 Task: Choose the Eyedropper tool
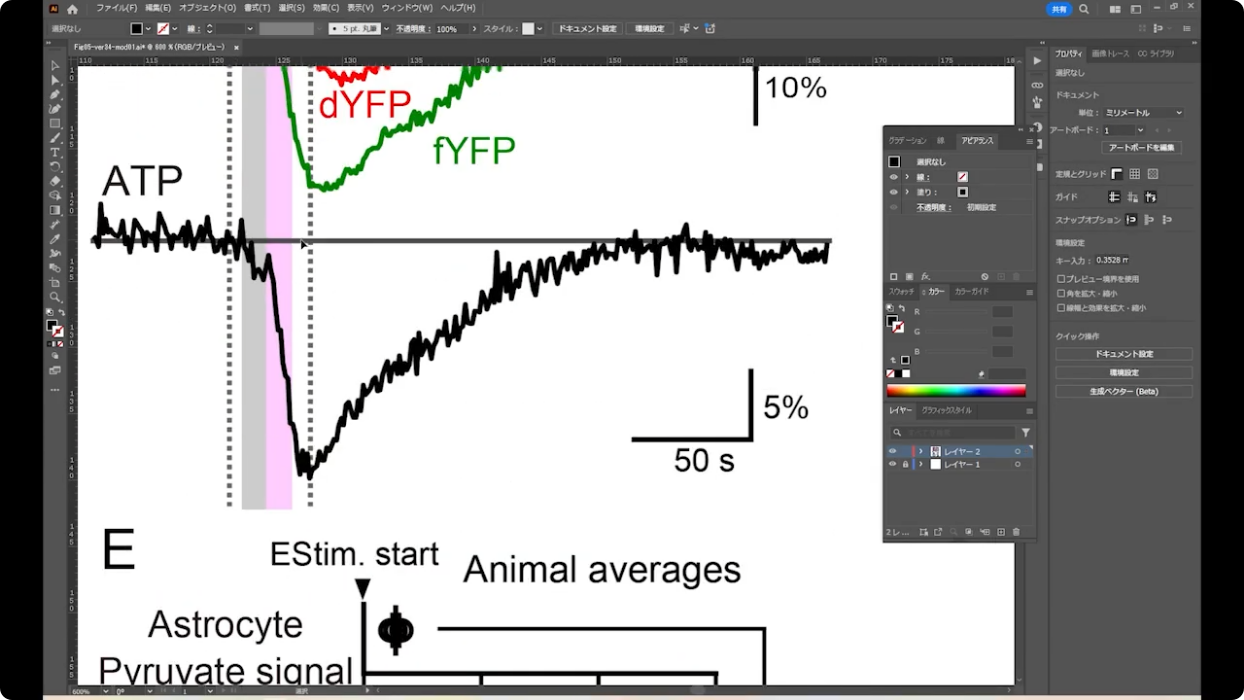click(x=55, y=239)
